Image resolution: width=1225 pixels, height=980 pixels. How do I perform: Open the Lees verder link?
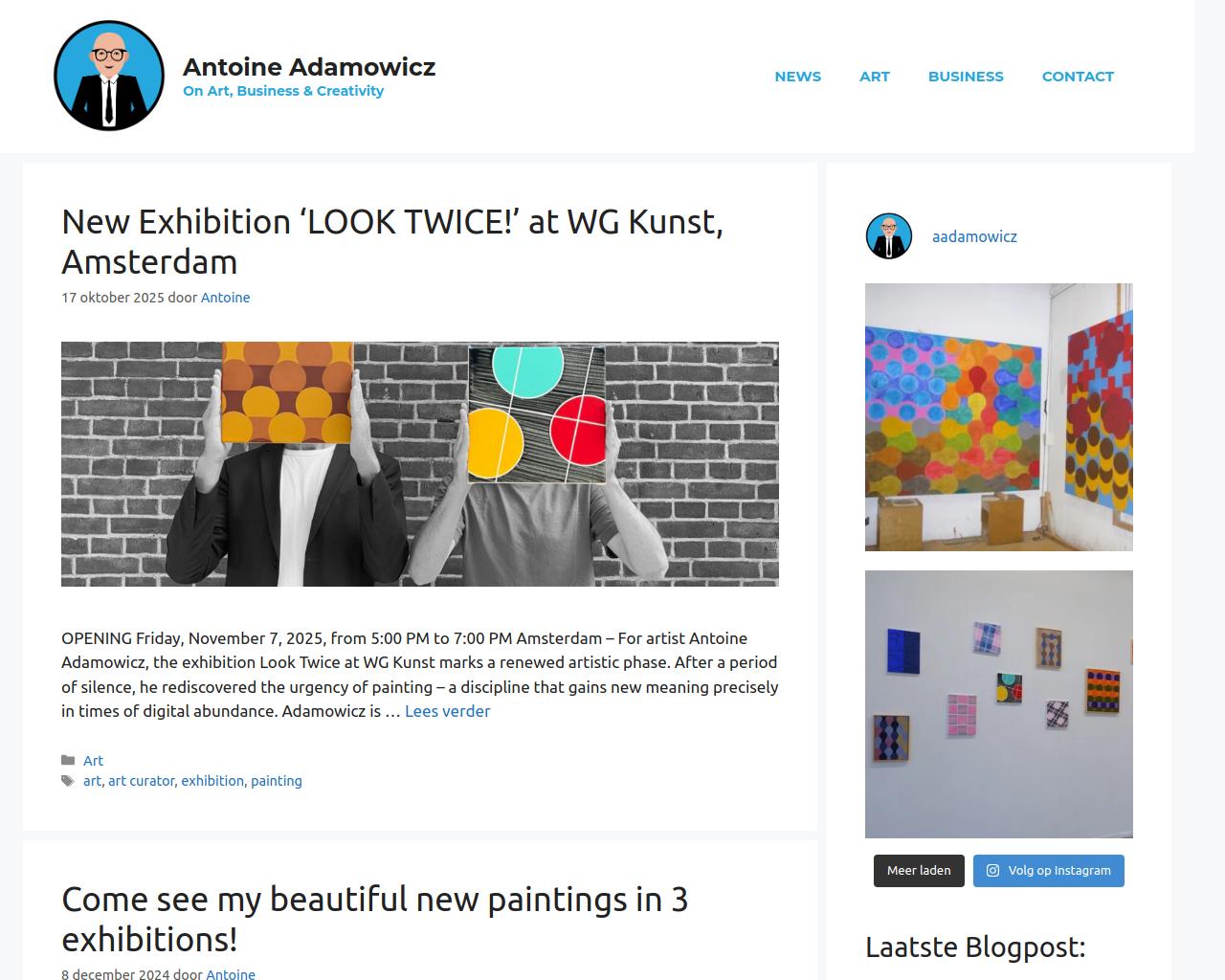click(x=447, y=711)
